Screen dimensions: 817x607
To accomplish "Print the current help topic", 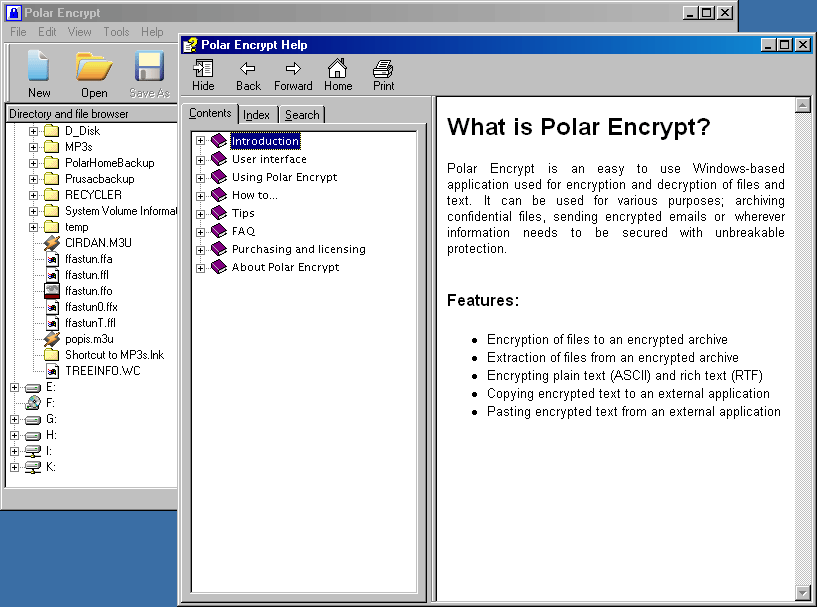I will [383, 75].
